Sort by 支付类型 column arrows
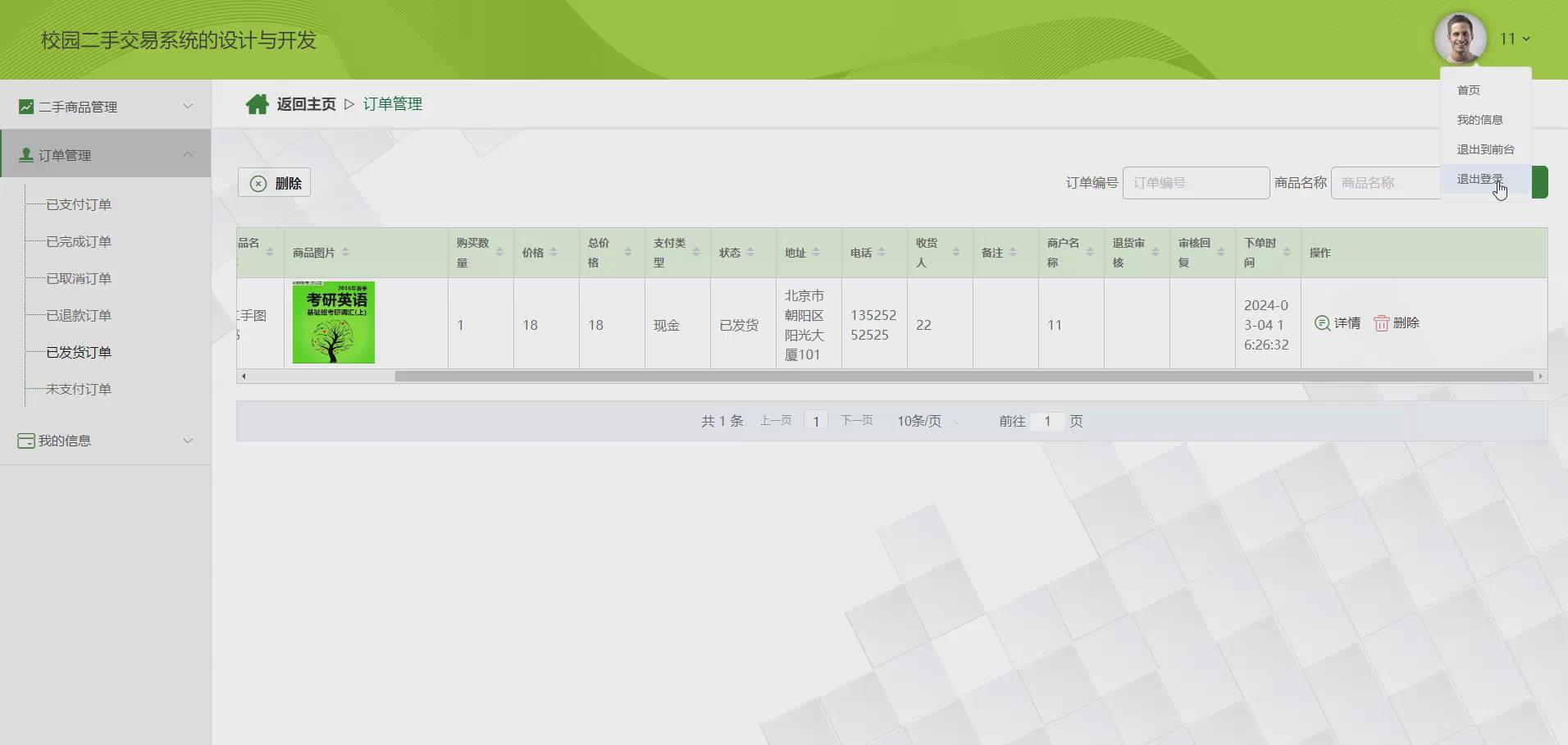1568x745 pixels. coord(696,253)
